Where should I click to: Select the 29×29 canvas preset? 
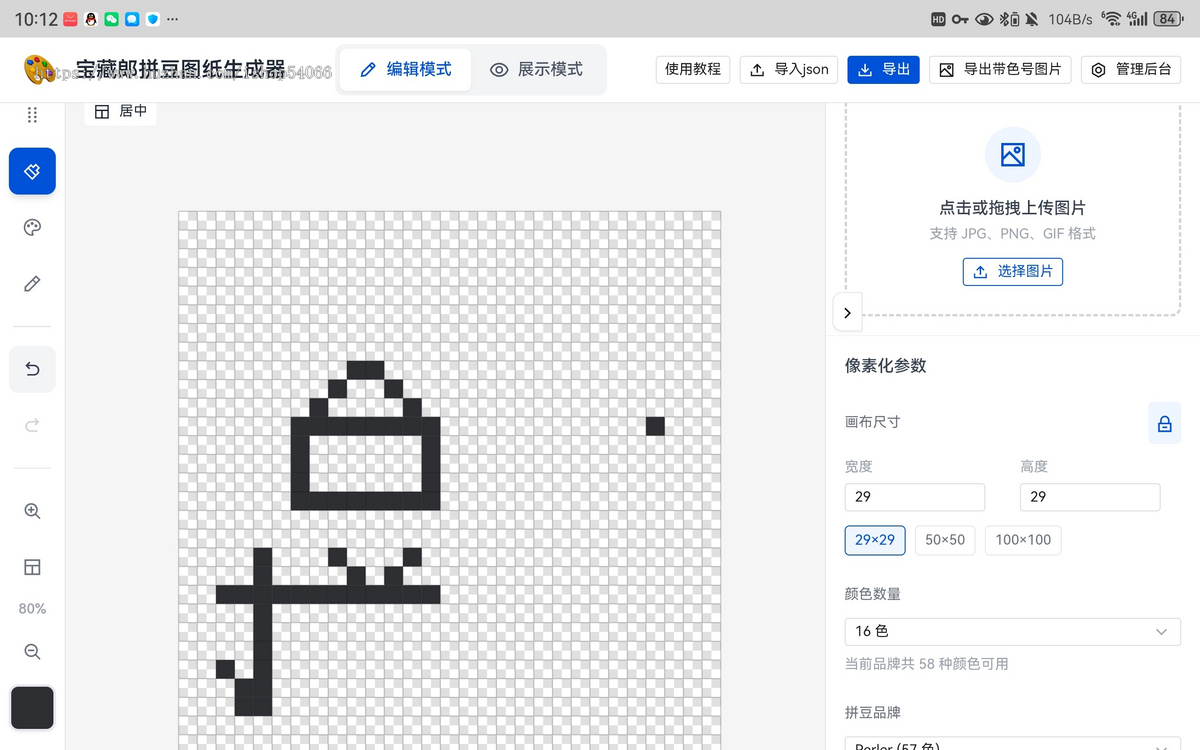[875, 540]
